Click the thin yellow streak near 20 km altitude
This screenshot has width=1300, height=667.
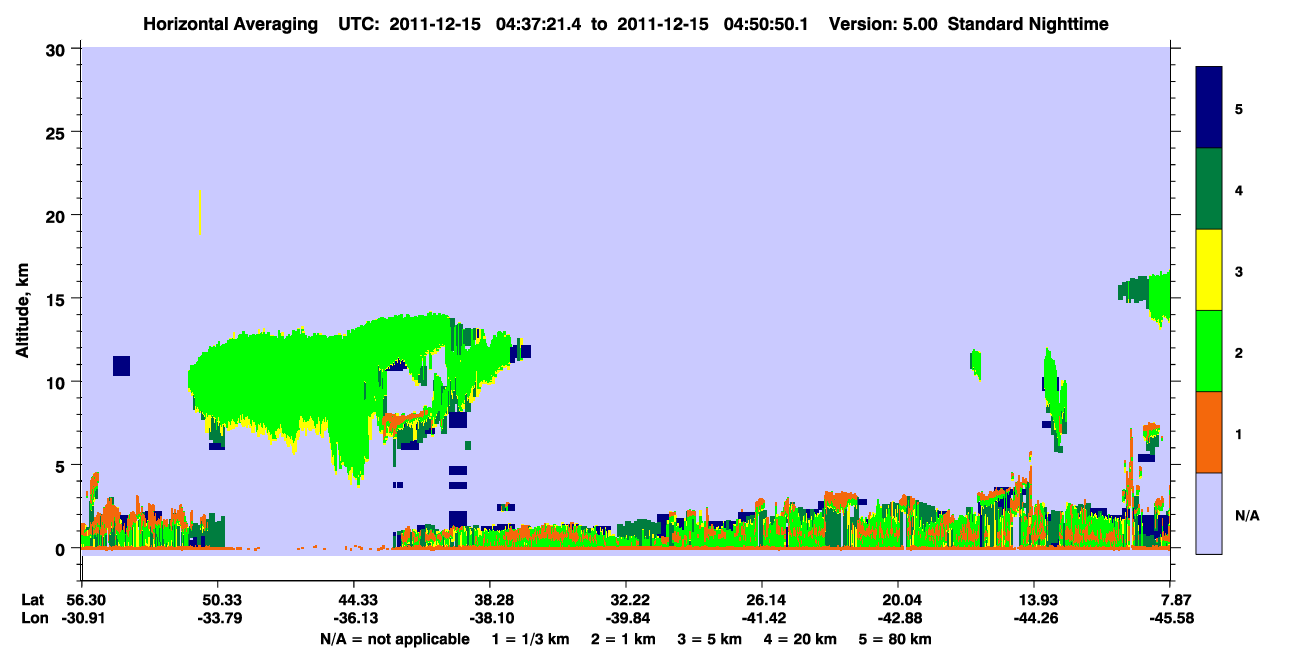200,212
